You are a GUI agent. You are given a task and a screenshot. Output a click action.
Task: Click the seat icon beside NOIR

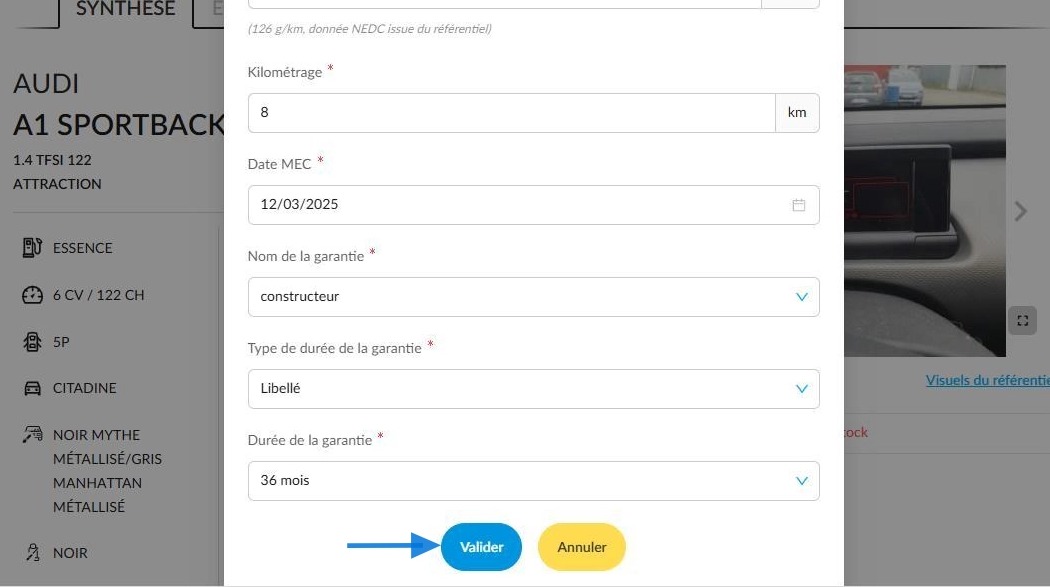pyautogui.click(x=32, y=552)
